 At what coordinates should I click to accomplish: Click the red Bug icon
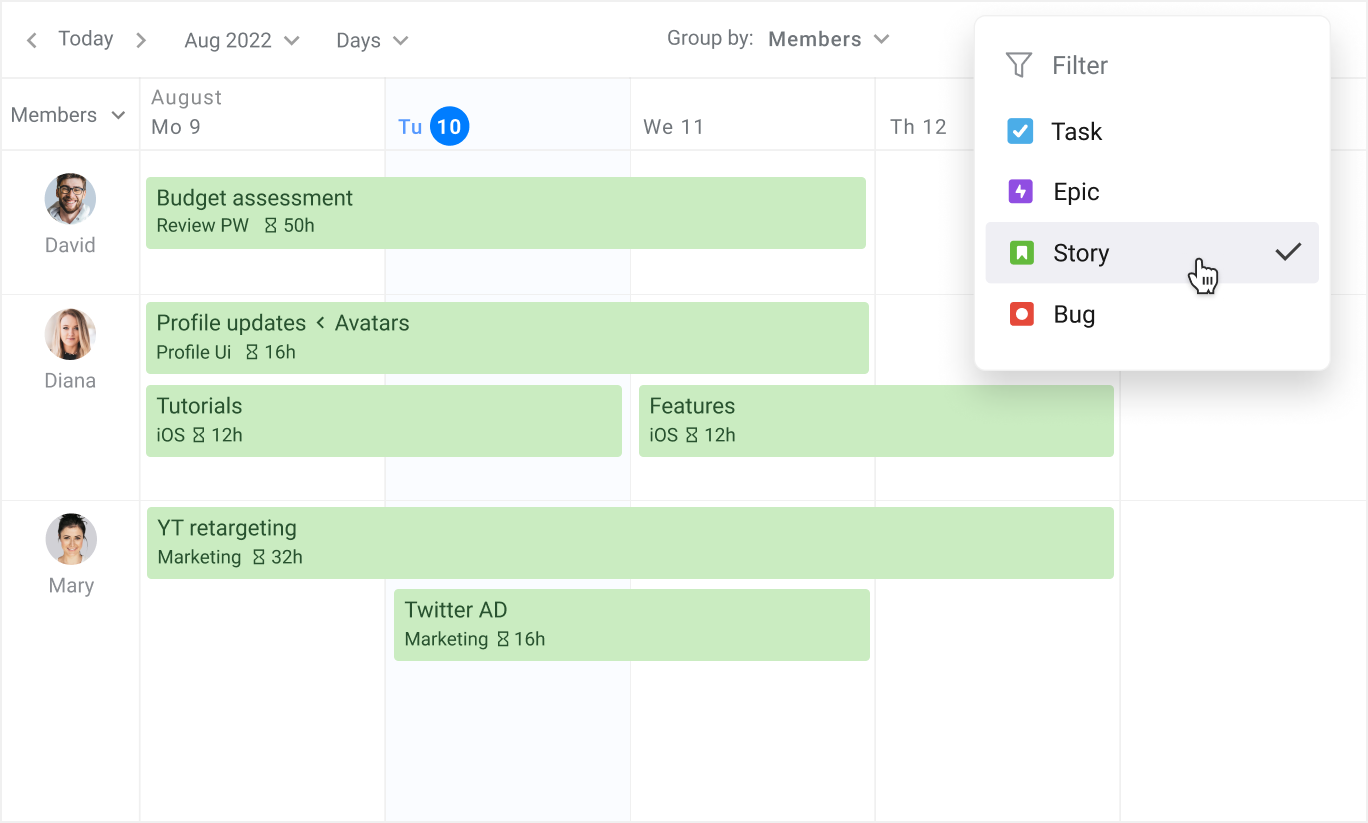pos(1021,315)
